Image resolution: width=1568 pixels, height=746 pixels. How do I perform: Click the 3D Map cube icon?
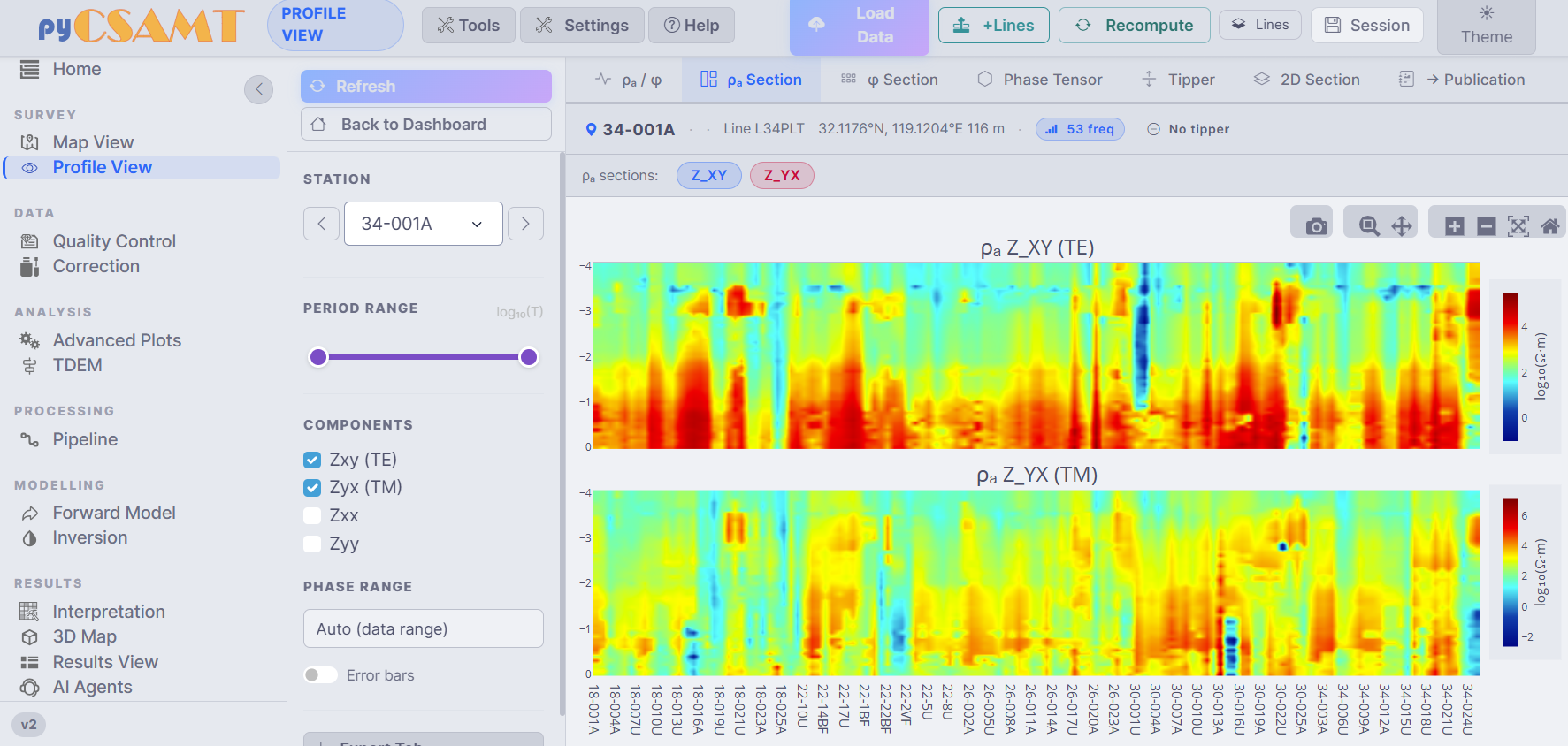(x=29, y=636)
